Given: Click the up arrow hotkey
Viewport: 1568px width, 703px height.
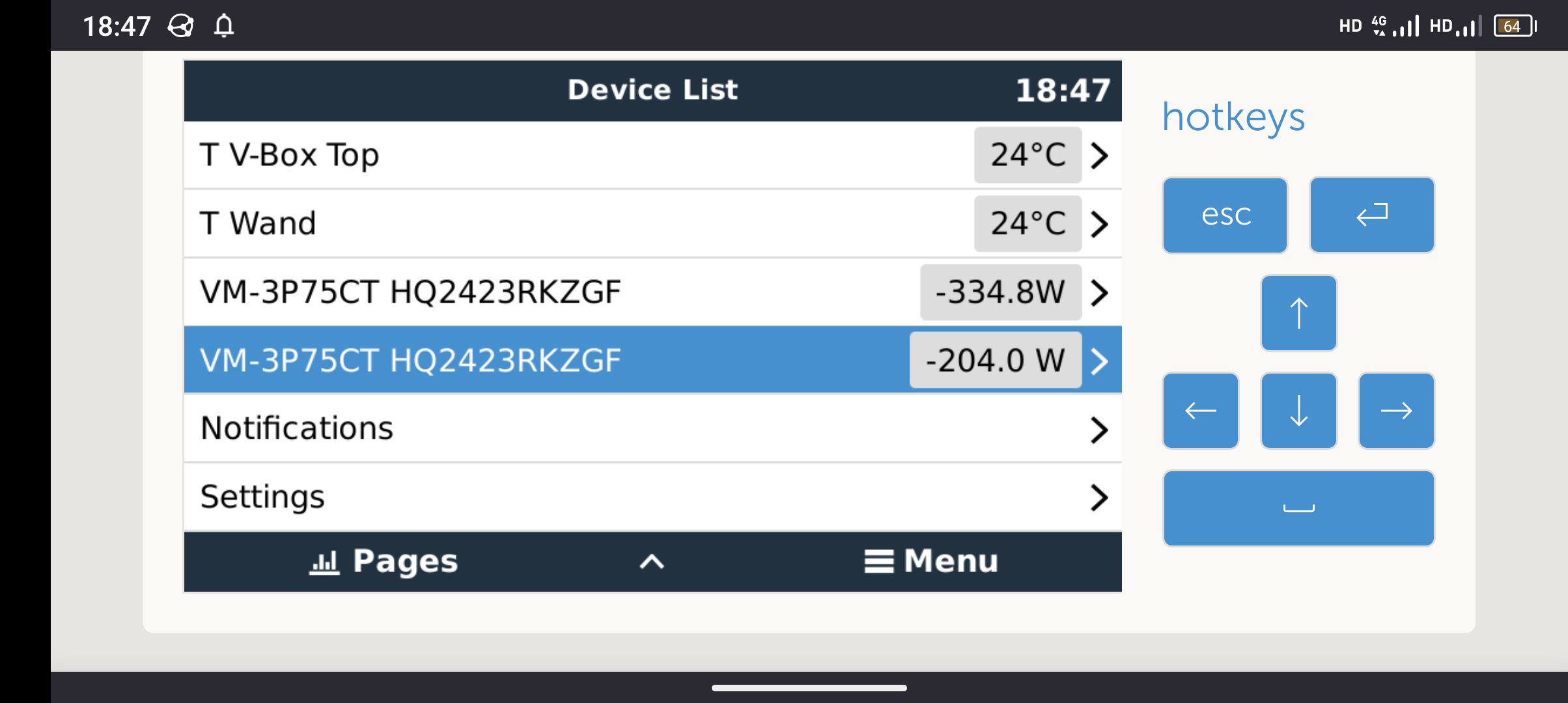Looking at the screenshot, I should [1298, 312].
